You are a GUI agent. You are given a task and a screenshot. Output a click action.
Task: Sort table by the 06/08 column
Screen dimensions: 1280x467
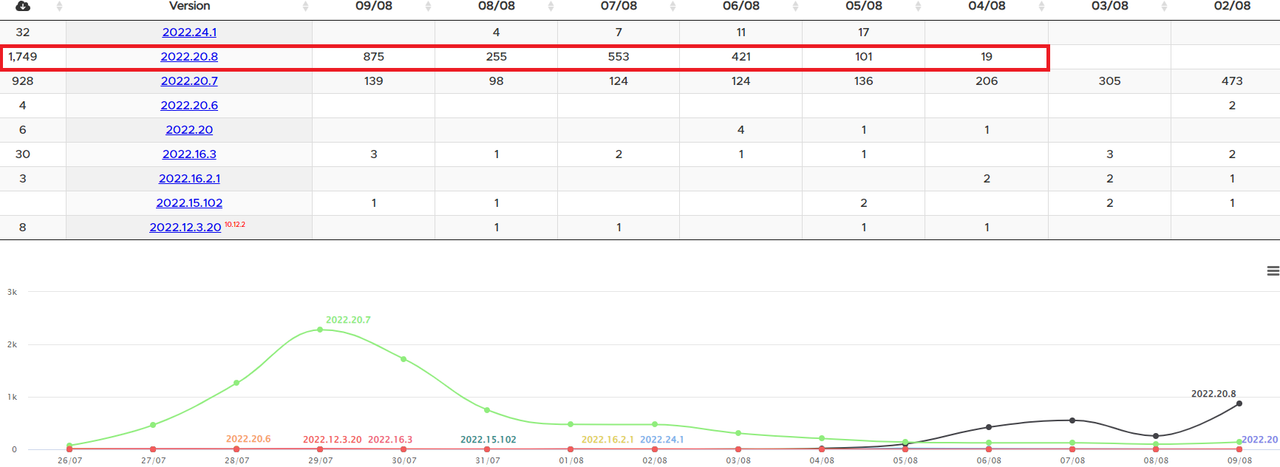point(741,6)
